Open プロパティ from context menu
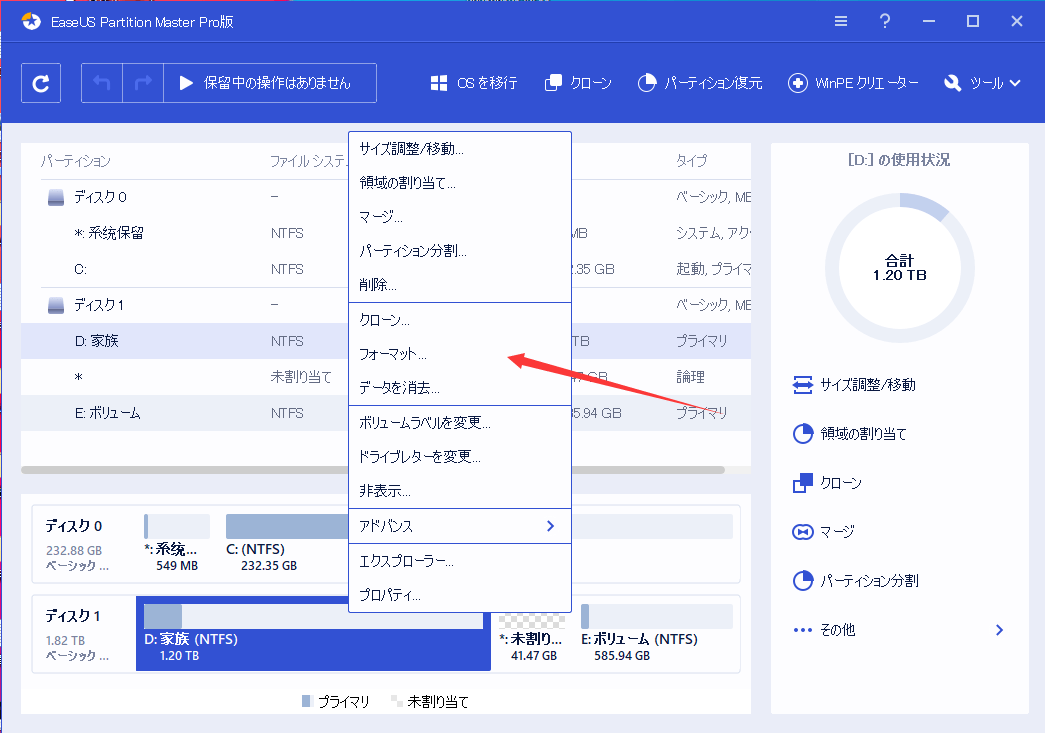 click(x=460, y=595)
